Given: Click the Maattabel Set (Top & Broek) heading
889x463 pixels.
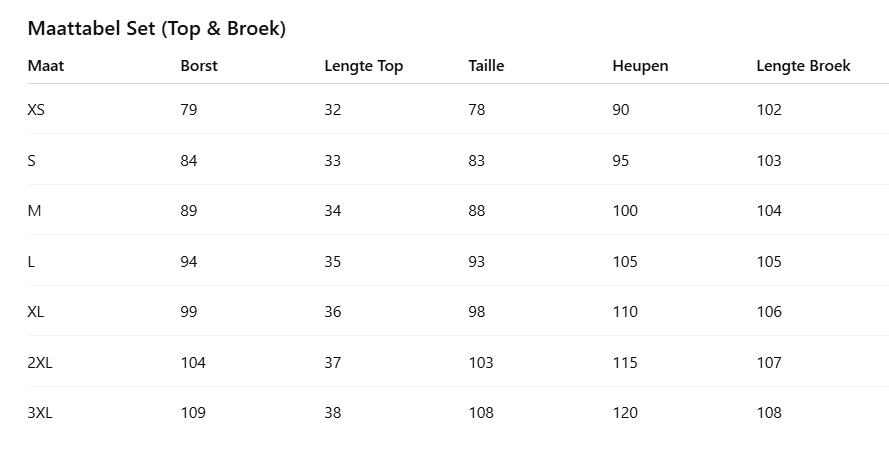Looking at the screenshot, I should (x=157, y=29).
